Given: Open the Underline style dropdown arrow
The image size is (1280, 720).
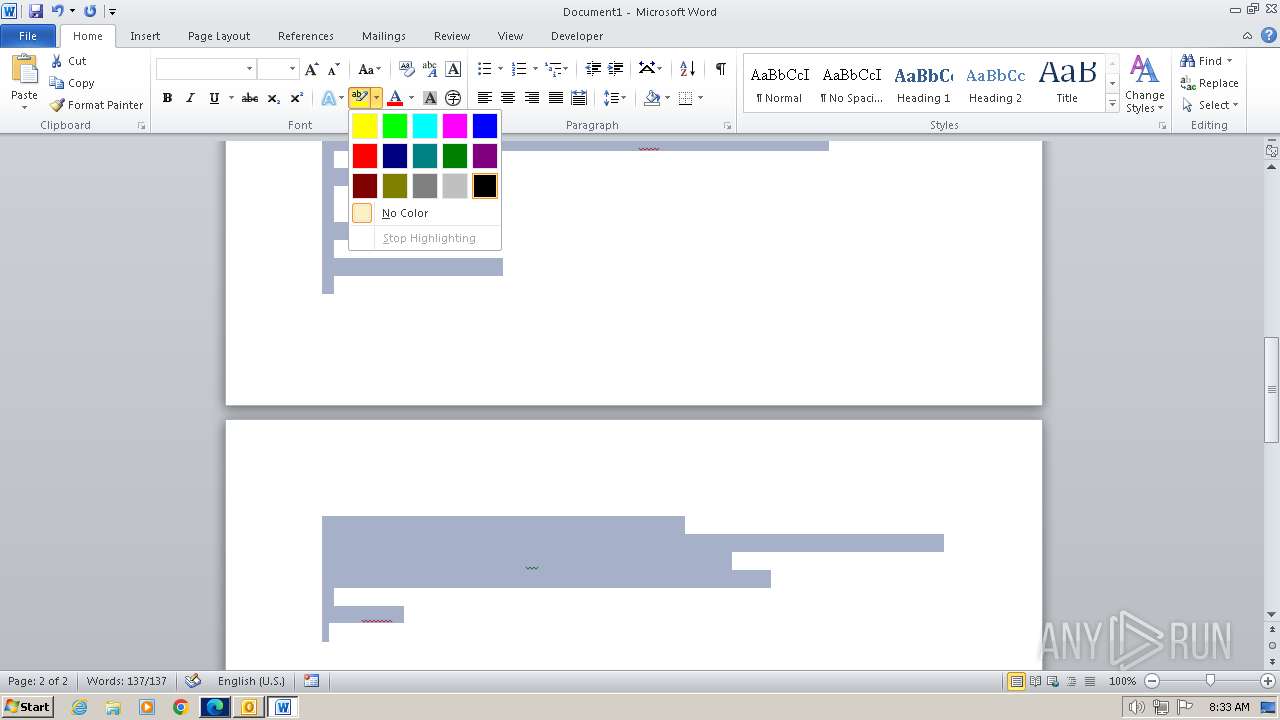Looking at the screenshot, I should (231, 98).
